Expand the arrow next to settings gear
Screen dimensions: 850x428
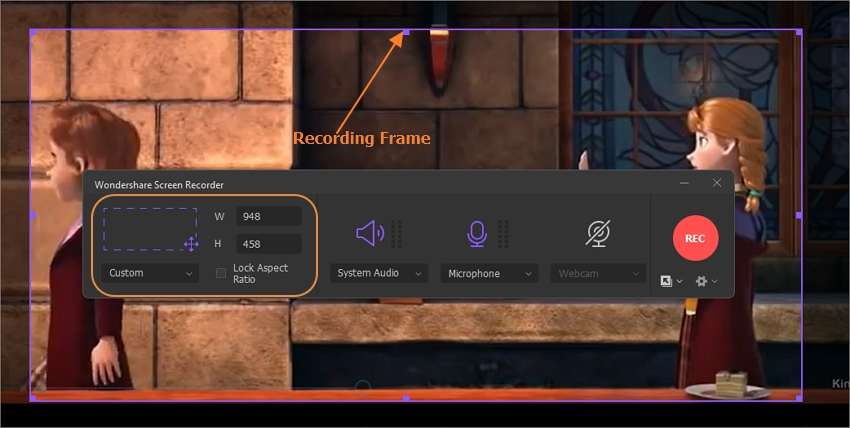tap(714, 281)
